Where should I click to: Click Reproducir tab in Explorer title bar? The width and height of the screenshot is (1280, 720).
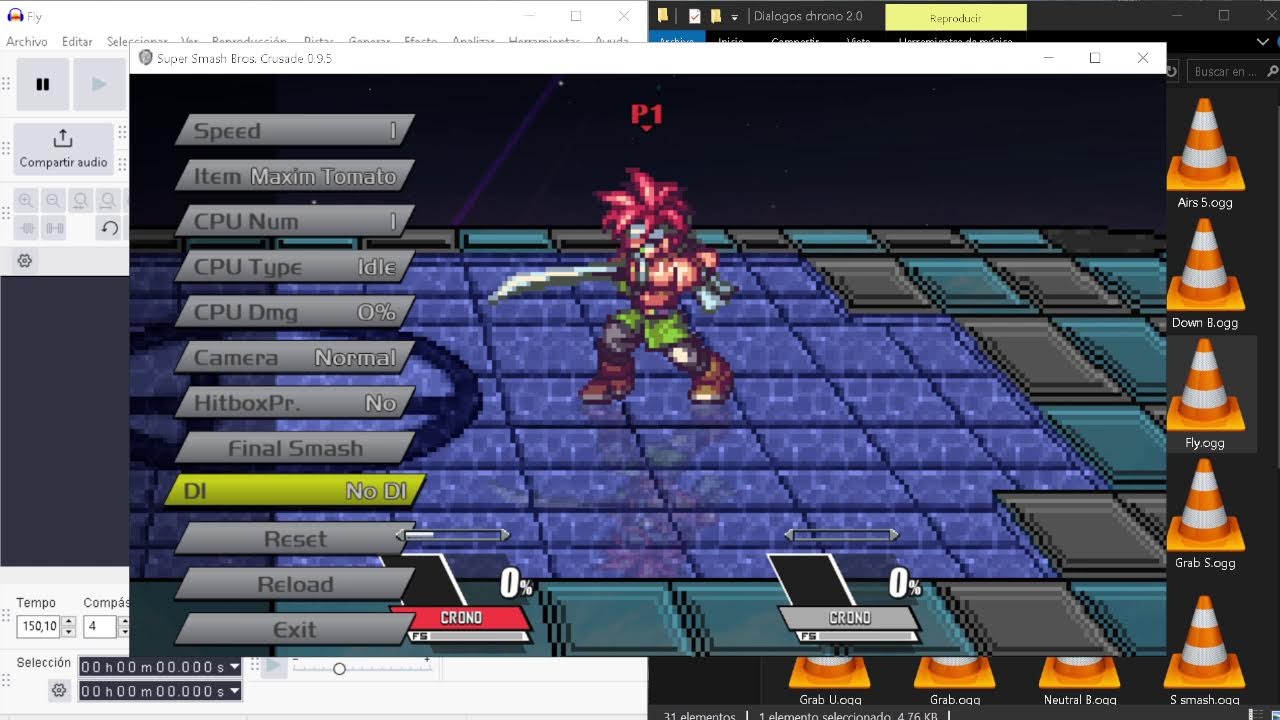956,17
